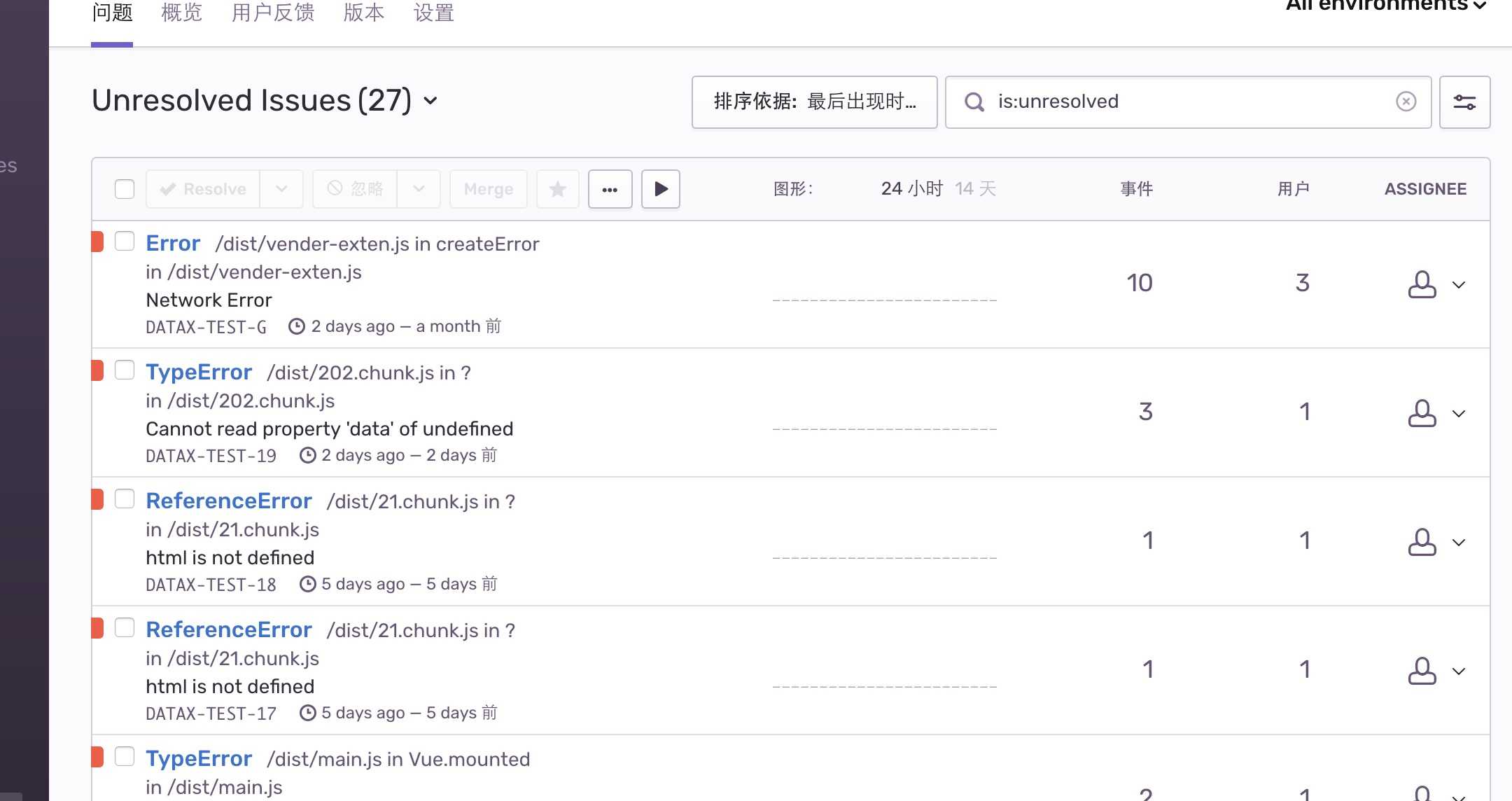Assign user for DATAX-TEST-17 issue

[x=1422, y=671]
